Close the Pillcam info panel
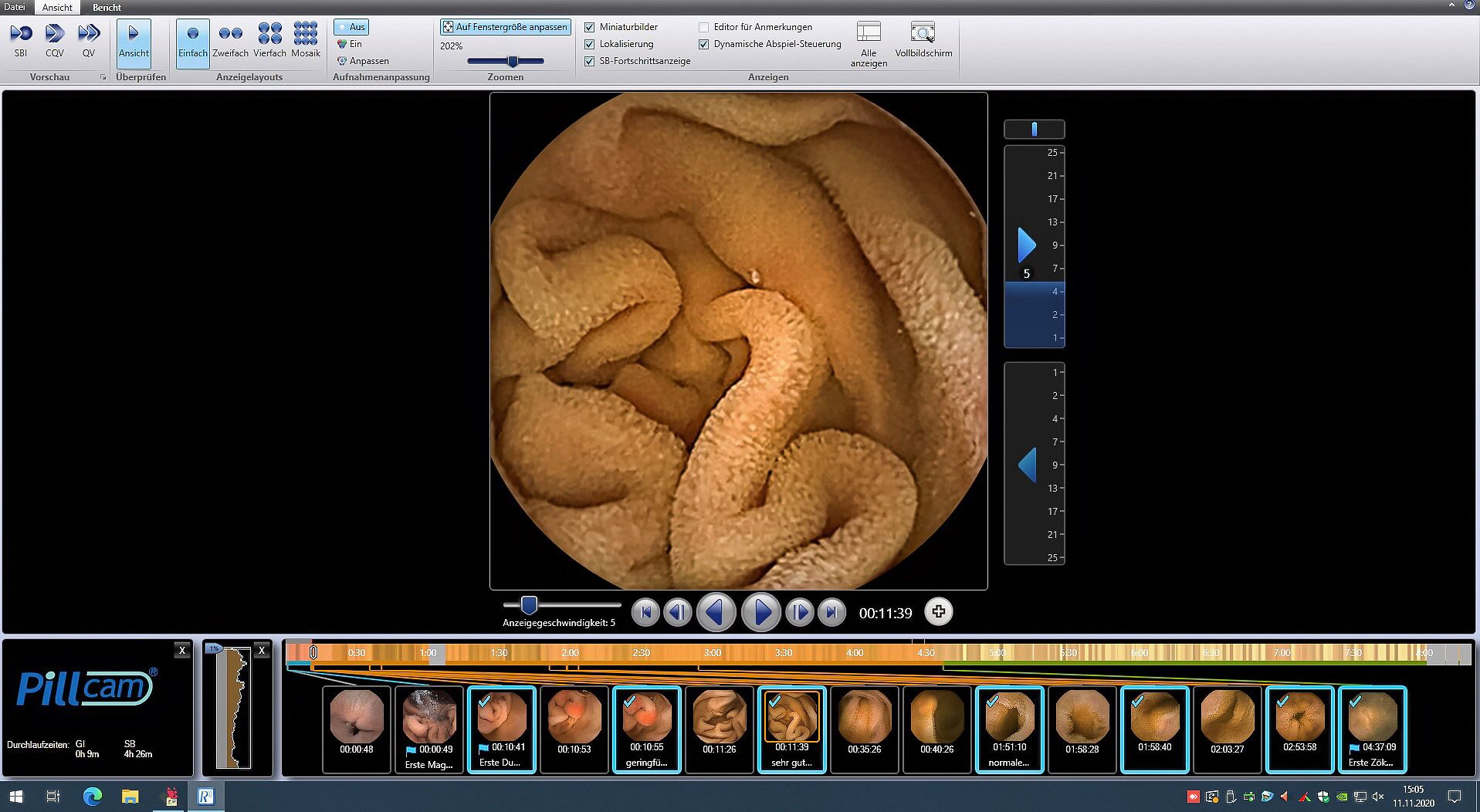The width and height of the screenshot is (1480, 812). tap(182, 651)
